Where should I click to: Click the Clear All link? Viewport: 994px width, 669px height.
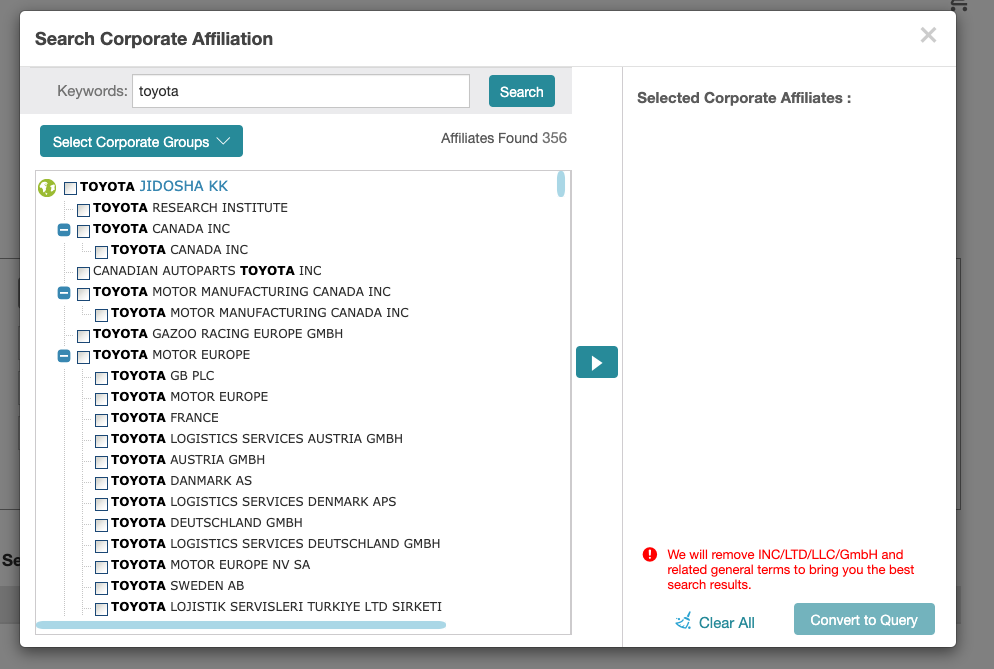726,623
